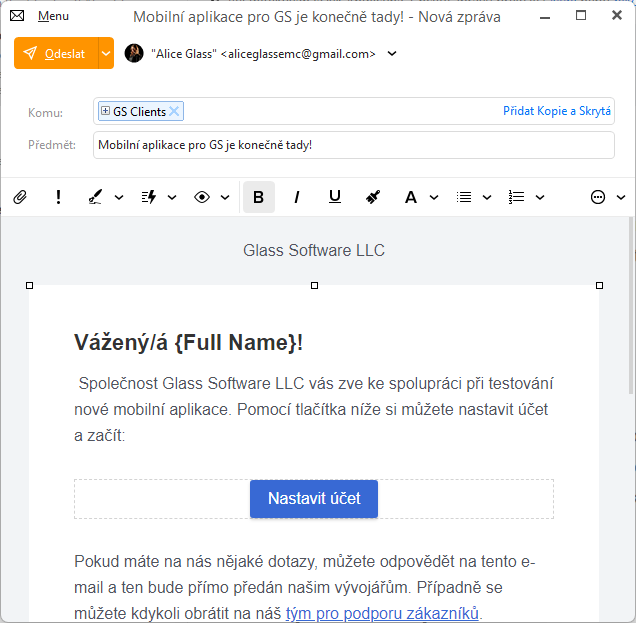The width and height of the screenshot is (636, 623).
Task: Click the message body vertical scrollbar
Action: click(631, 305)
